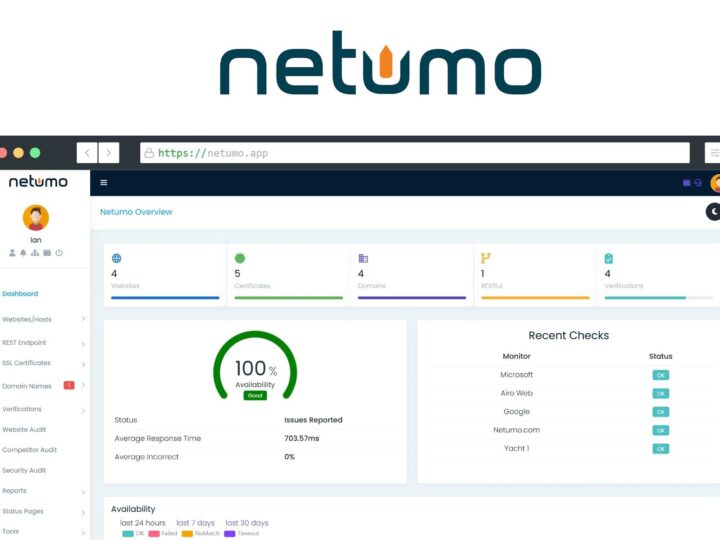The image size is (720, 540).
Task: Click the green Certificates badge icon
Action: tap(240, 258)
